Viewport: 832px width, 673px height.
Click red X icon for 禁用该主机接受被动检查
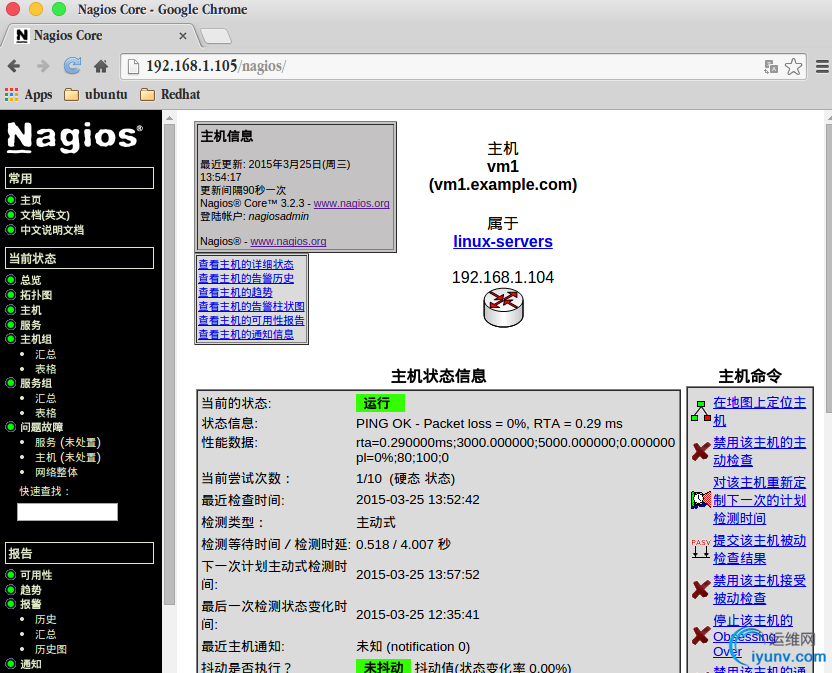700,589
